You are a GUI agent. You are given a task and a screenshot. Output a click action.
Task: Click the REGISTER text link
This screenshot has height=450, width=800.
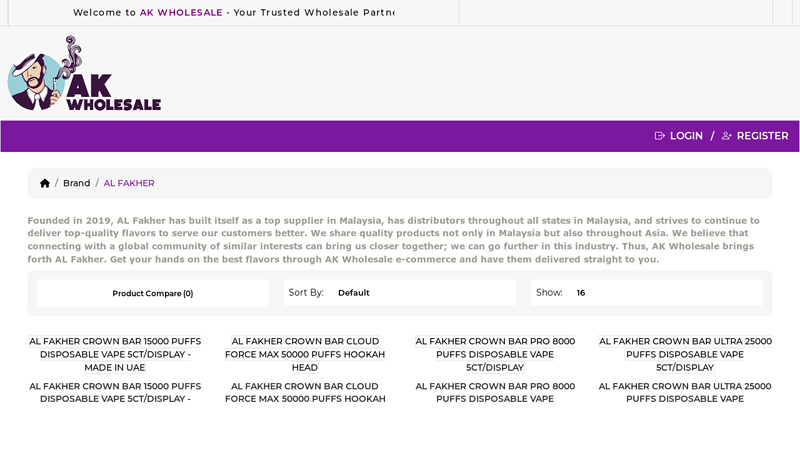tap(762, 136)
